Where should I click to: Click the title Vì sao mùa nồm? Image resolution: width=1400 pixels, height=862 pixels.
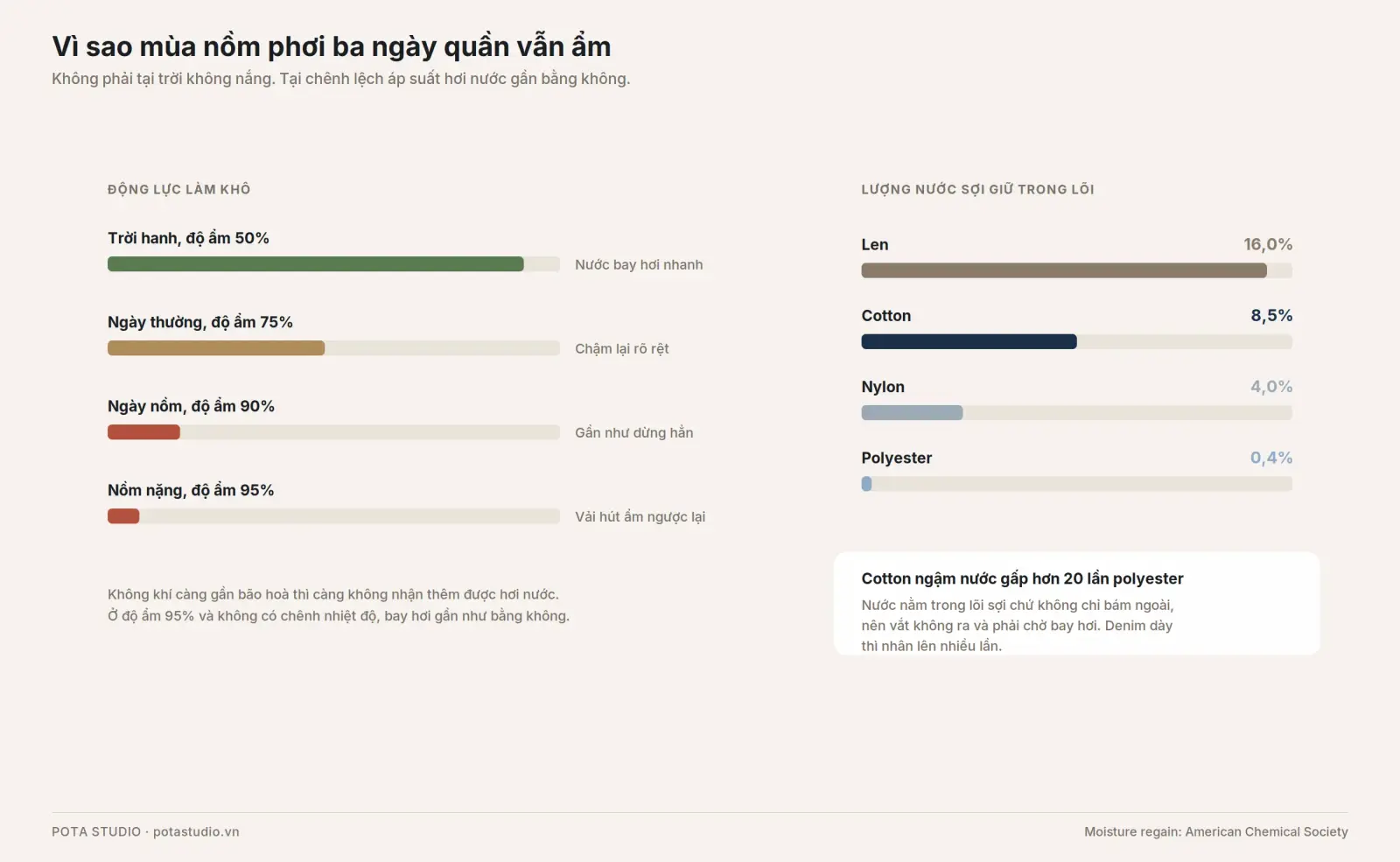332,46
